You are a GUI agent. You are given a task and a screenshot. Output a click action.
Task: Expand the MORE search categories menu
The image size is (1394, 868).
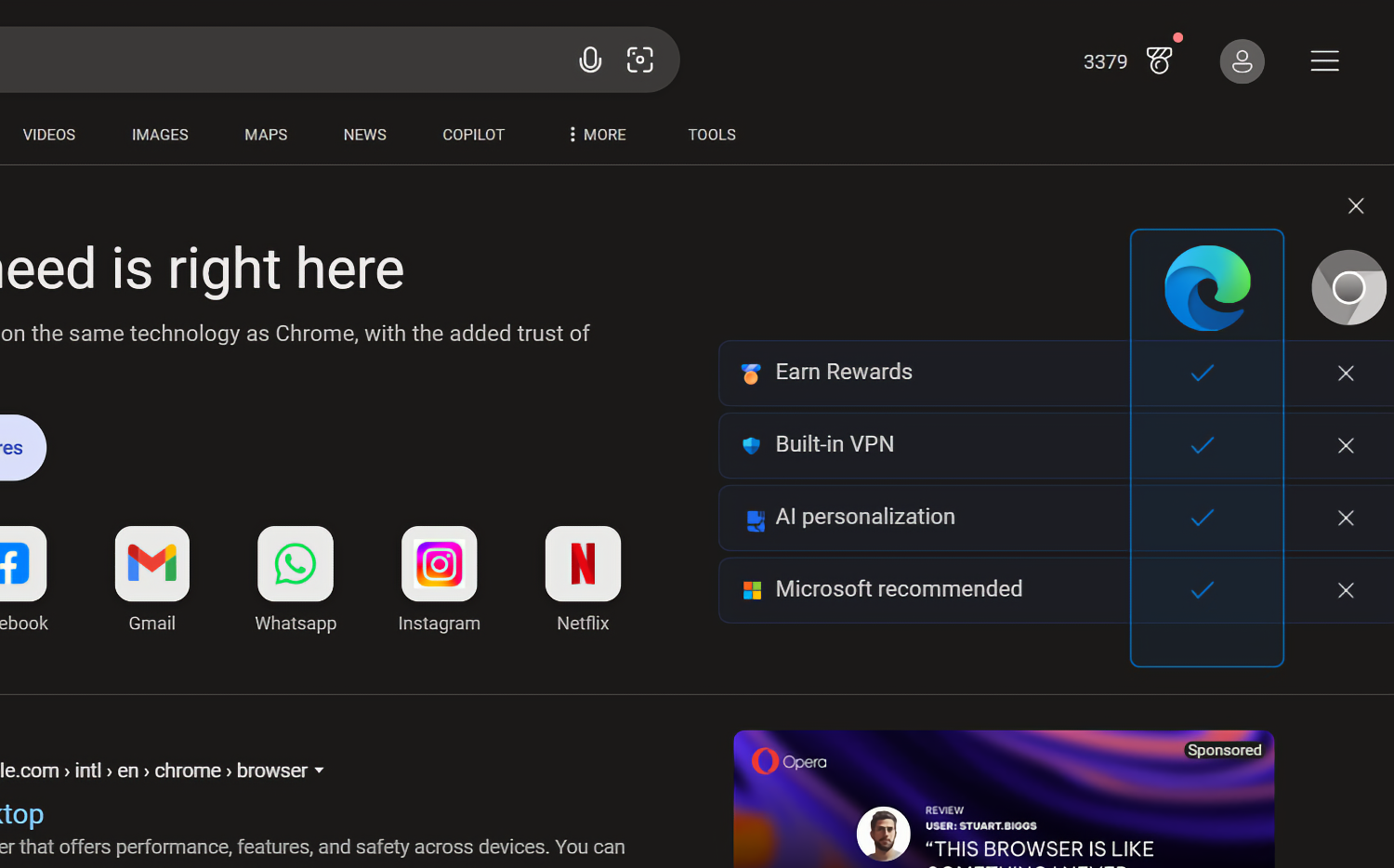(597, 135)
